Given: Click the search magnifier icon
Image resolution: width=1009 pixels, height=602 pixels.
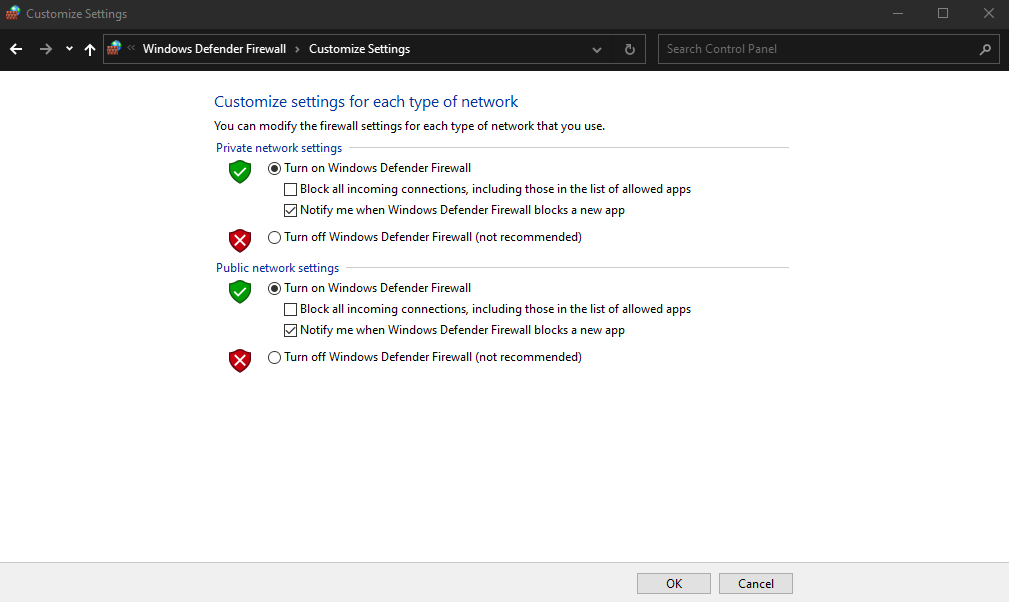Looking at the screenshot, I should coord(985,49).
